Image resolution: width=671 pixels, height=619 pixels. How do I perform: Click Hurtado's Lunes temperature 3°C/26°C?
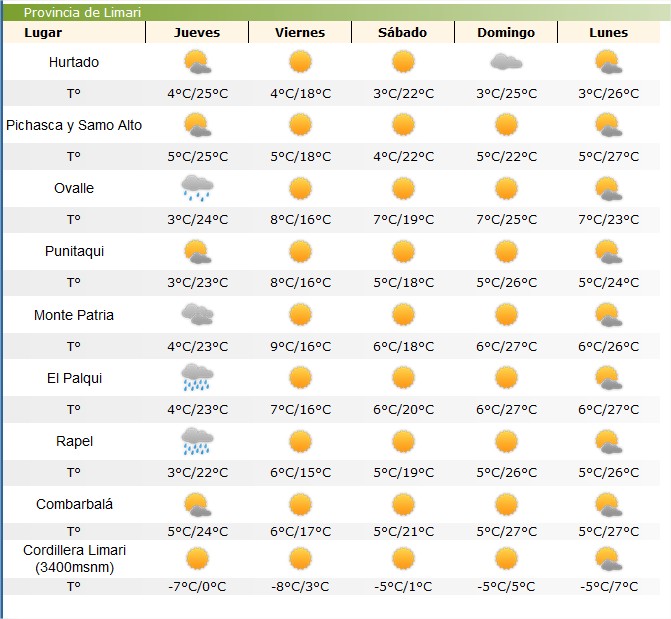click(609, 94)
